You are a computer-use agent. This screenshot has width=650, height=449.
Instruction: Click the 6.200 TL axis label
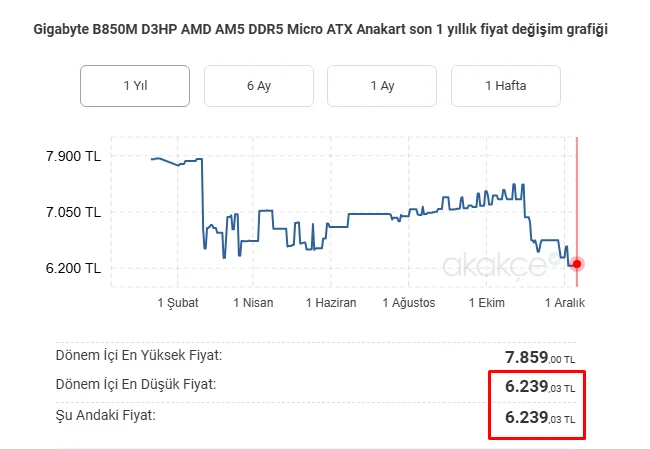tap(74, 268)
